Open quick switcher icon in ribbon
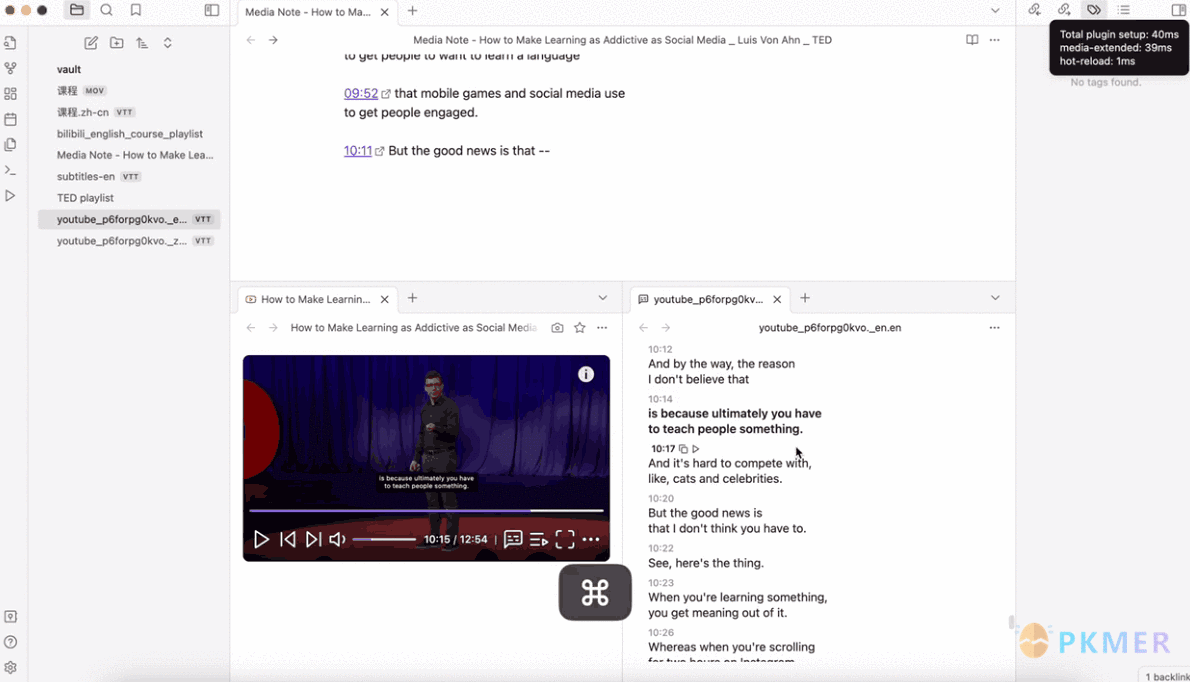The width and height of the screenshot is (1190, 682). [x=11, y=42]
